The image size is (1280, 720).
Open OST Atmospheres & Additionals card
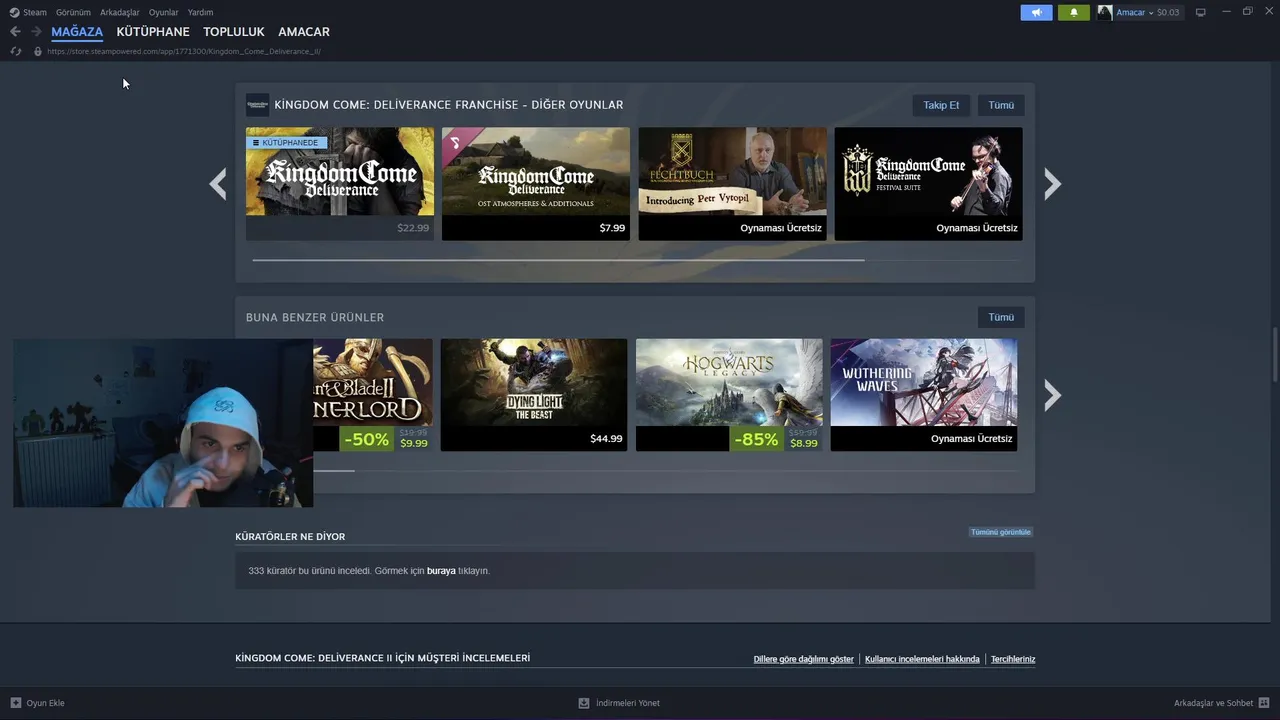pyautogui.click(x=536, y=183)
